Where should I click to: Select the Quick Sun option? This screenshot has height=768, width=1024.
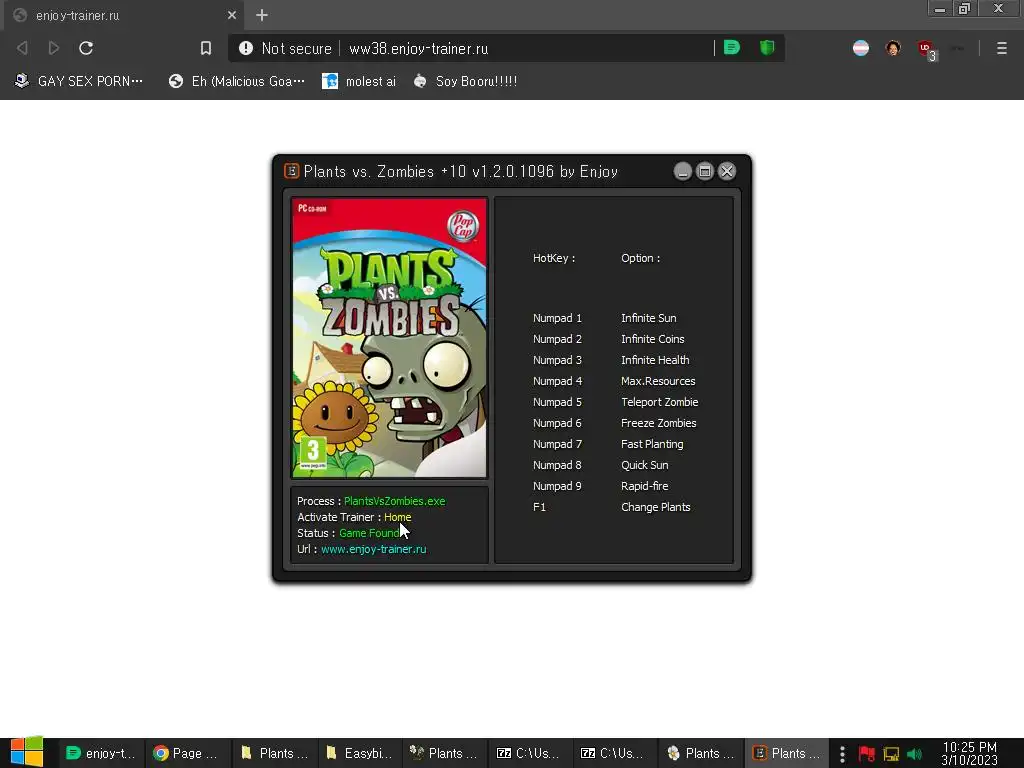[645, 465]
